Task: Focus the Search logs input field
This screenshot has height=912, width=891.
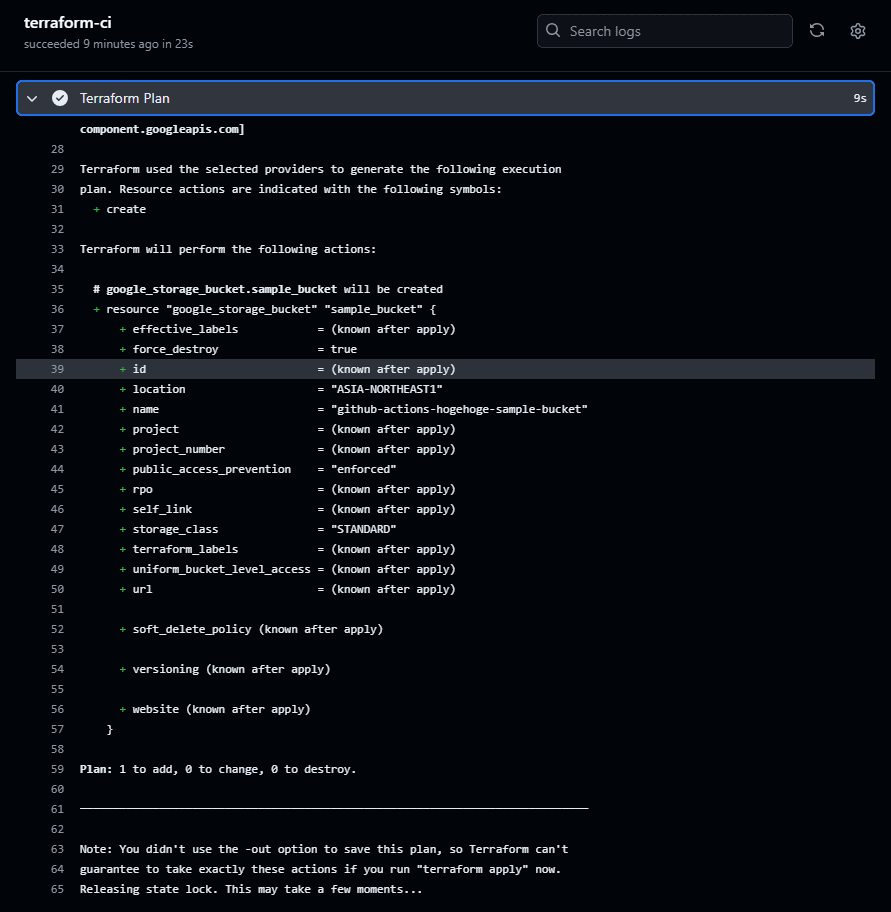Action: pyautogui.click(x=664, y=31)
